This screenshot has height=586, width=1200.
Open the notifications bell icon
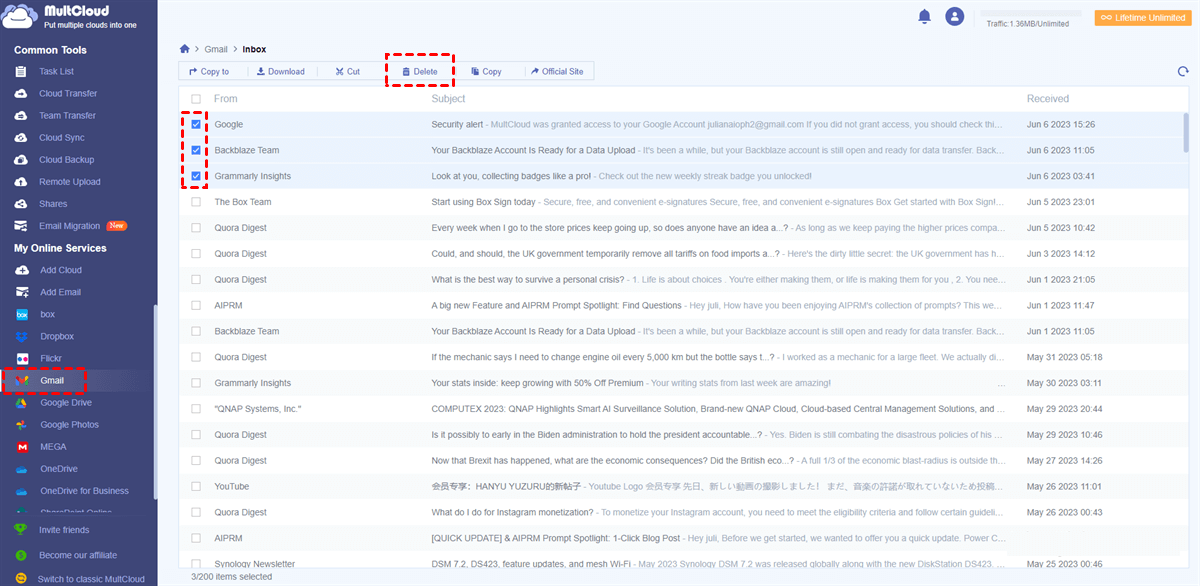coord(924,16)
